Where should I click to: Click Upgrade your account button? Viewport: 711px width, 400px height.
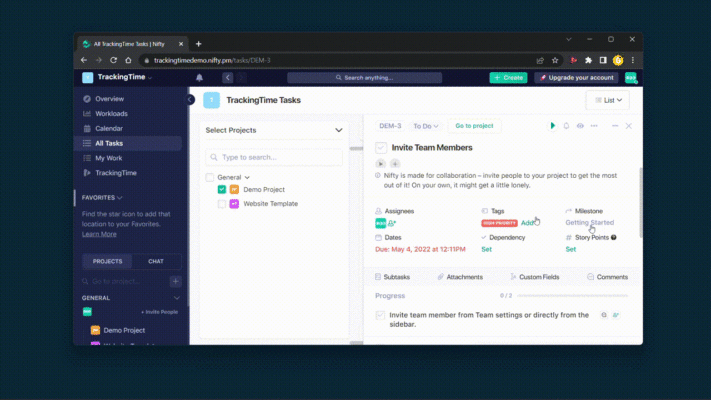click(576, 78)
